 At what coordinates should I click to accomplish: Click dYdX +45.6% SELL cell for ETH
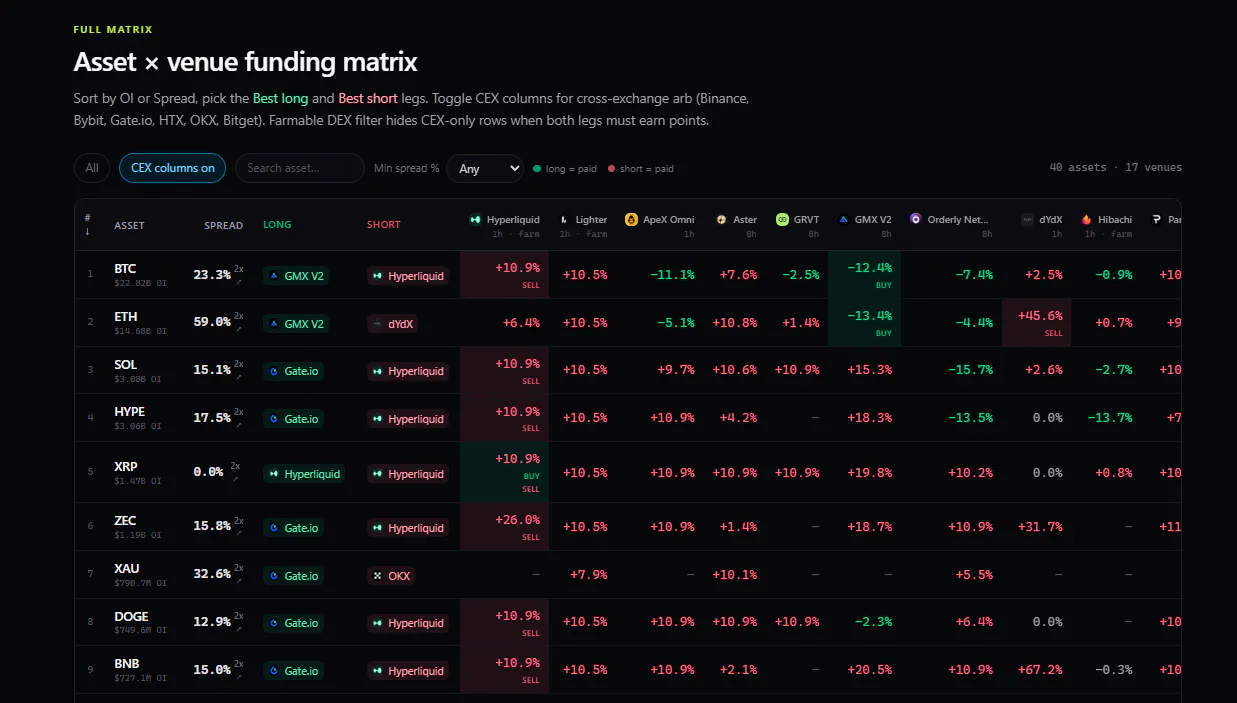pyautogui.click(x=1036, y=323)
